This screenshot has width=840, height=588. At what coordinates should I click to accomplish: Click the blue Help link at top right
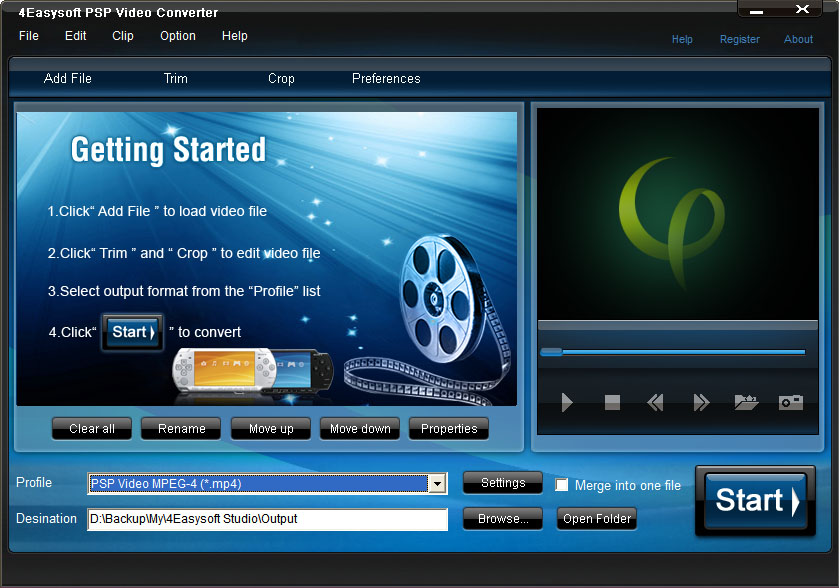[682, 39]
